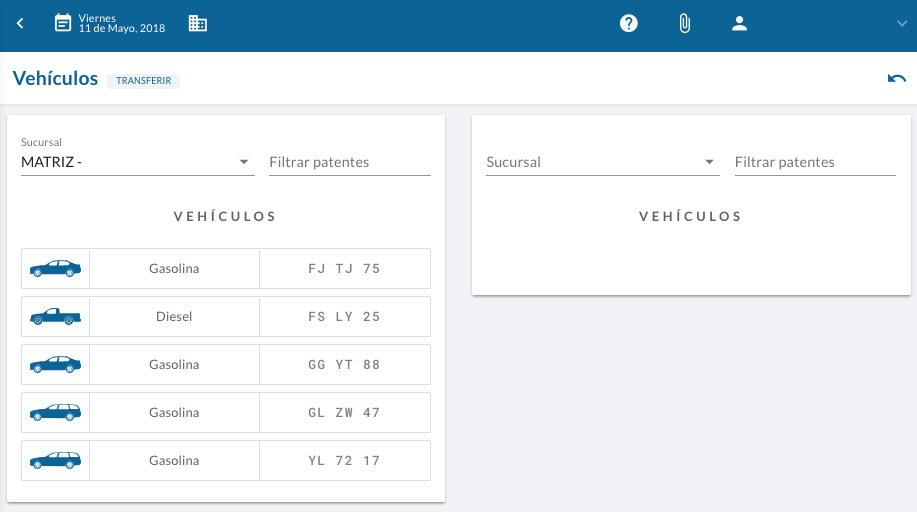917x512 pixels.
Task: Open the calendar date icon
Action: pos(63,23)
